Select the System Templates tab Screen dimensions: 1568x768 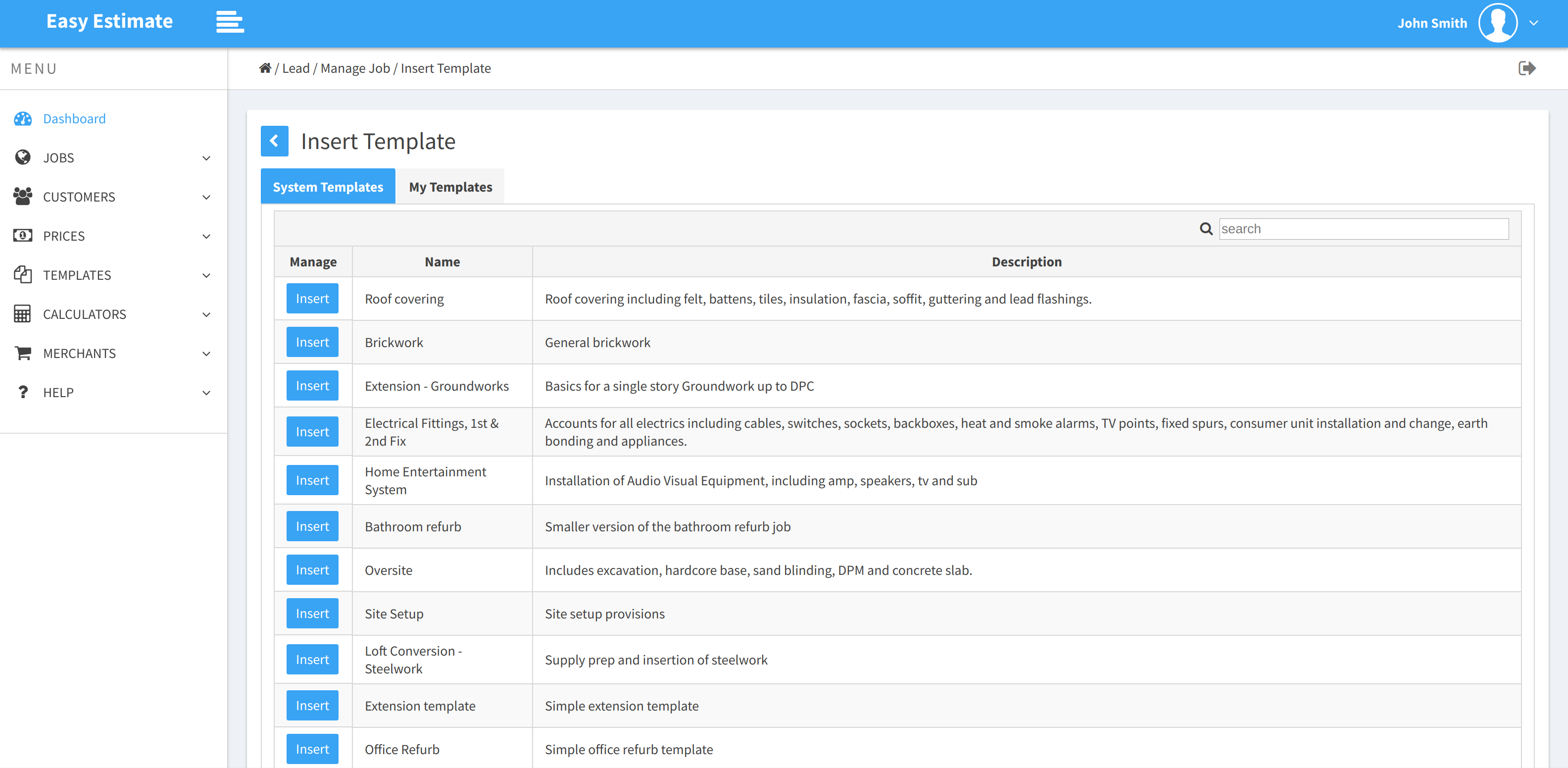[x=328, y=186]
